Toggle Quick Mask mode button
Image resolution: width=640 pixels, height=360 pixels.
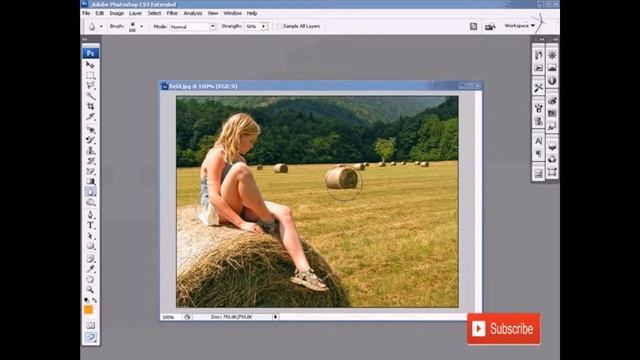coord(90,325)
